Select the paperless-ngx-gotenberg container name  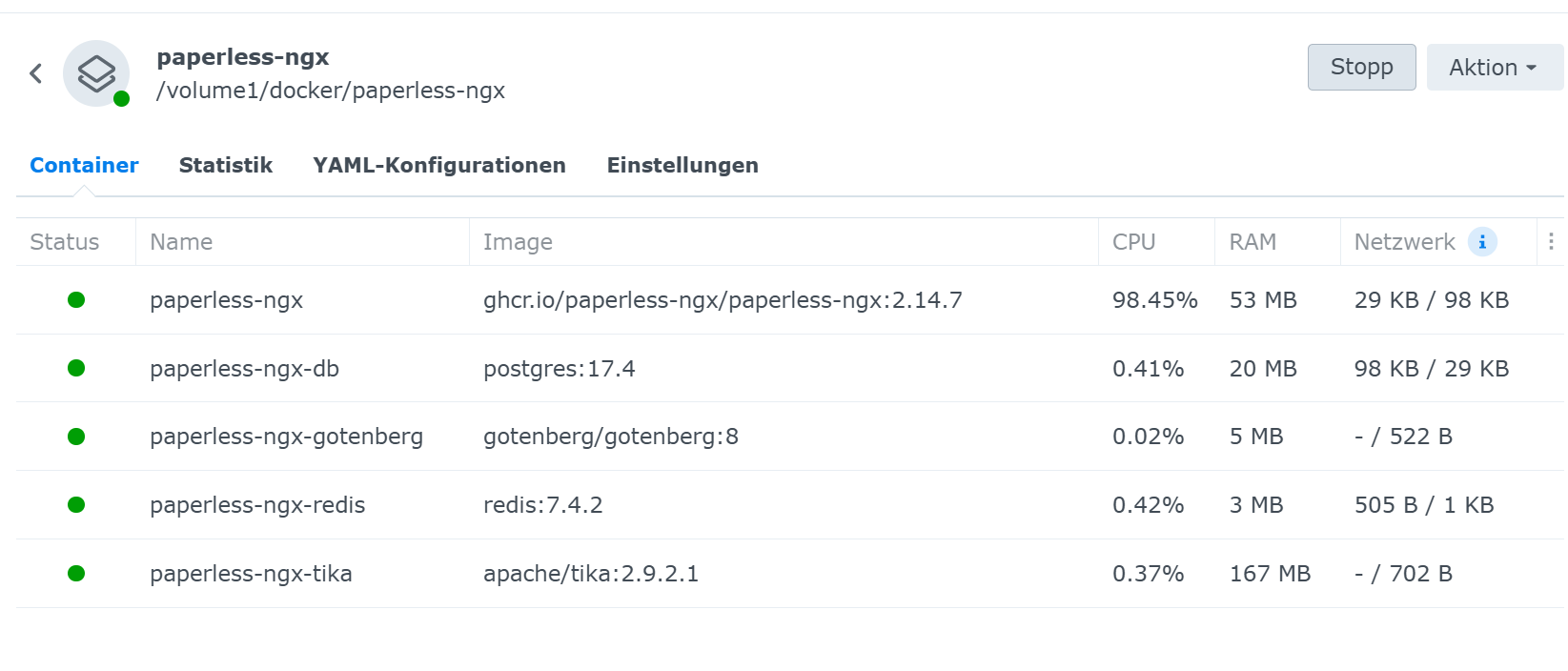pyautogui.click(x=286, y=437)
